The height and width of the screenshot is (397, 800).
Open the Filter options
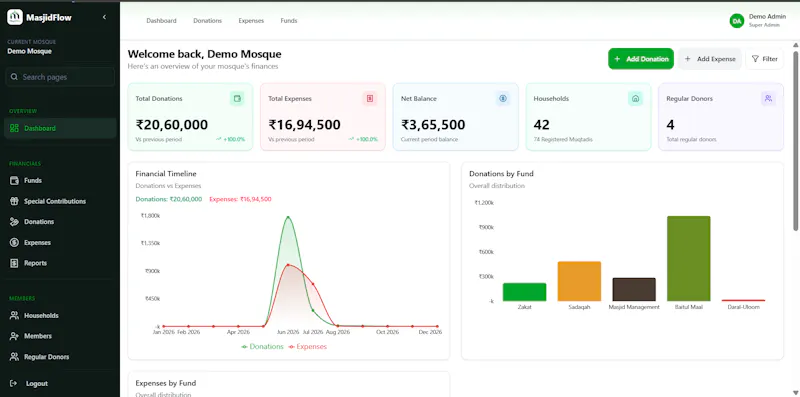(x=764, y=59)
